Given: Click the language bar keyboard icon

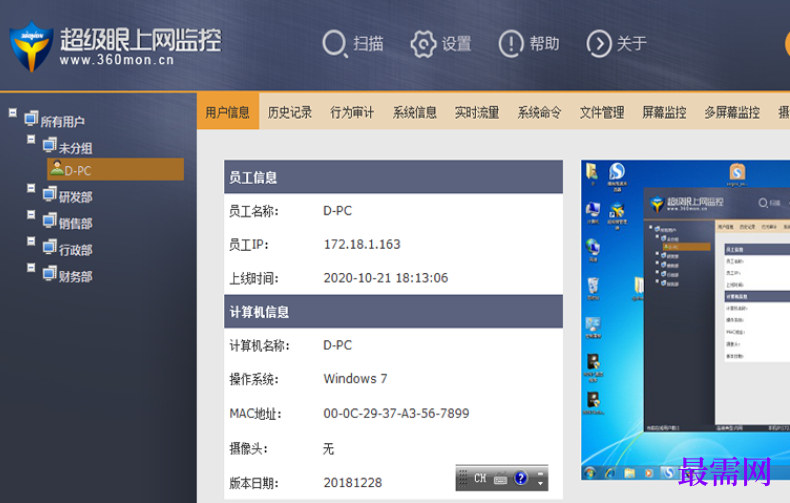Looking at the screenshot, I should (500, 478).
